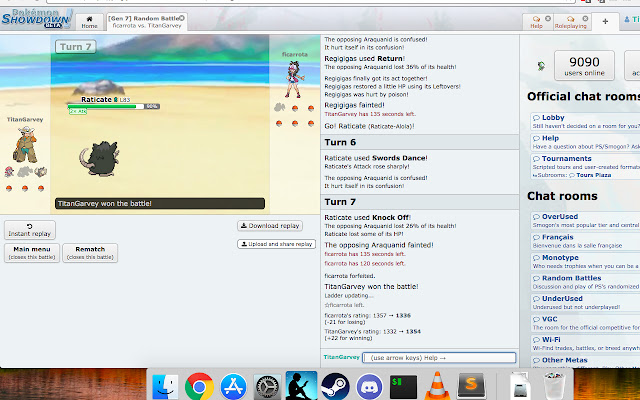Open the Home tab
The height and width of the screenshot is (400, 640).
click(x=89, y=22)
